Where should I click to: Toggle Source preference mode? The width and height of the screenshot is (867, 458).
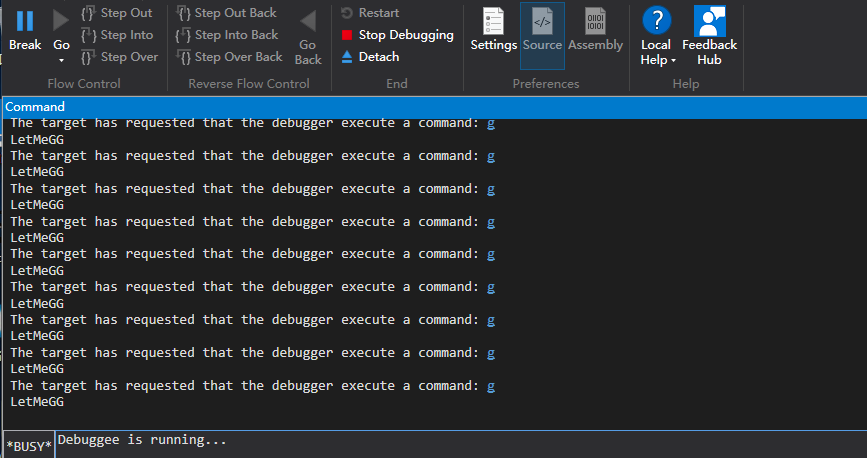tap(542, 36)
